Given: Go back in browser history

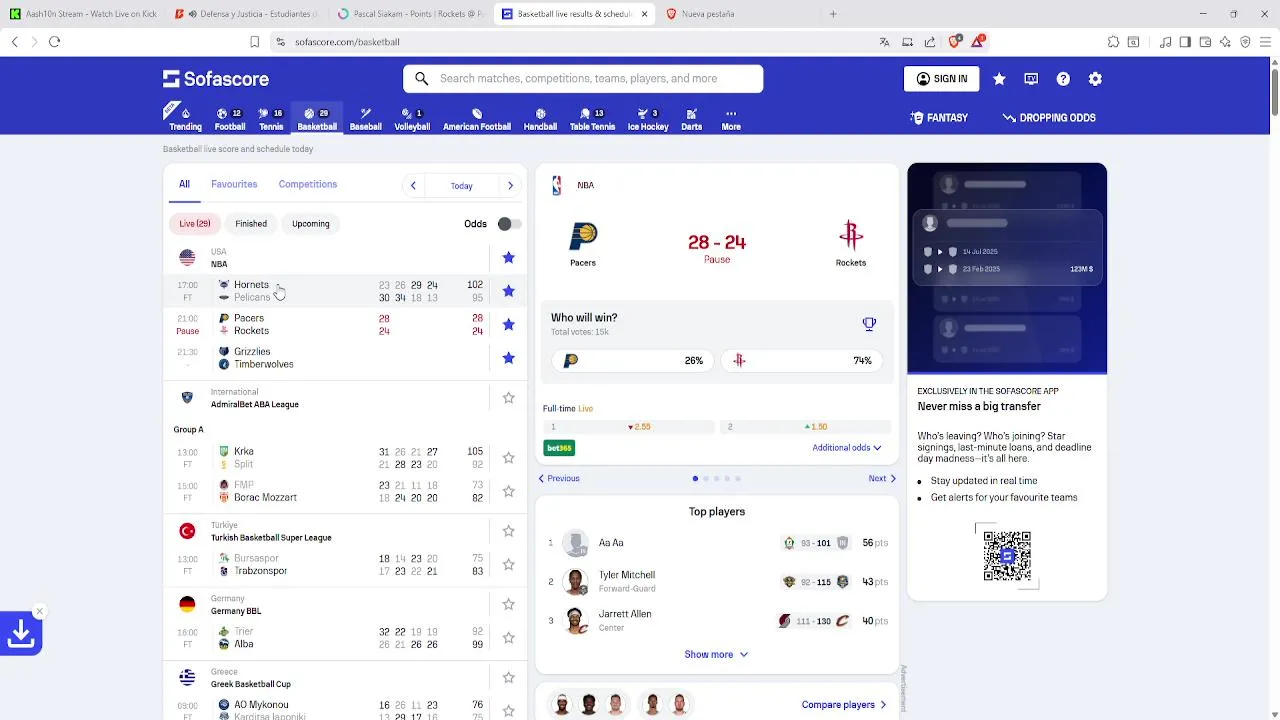Looking at the screenshot, I should tap(14, 42).
